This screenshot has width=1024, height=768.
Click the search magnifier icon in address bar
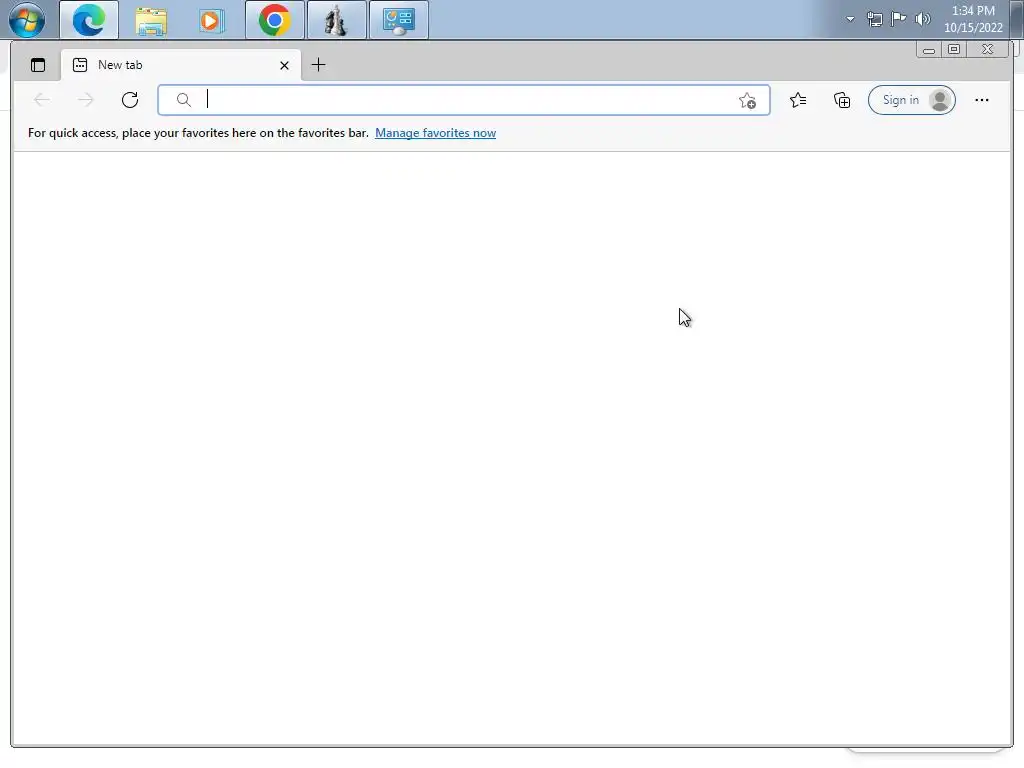(184, 100)
